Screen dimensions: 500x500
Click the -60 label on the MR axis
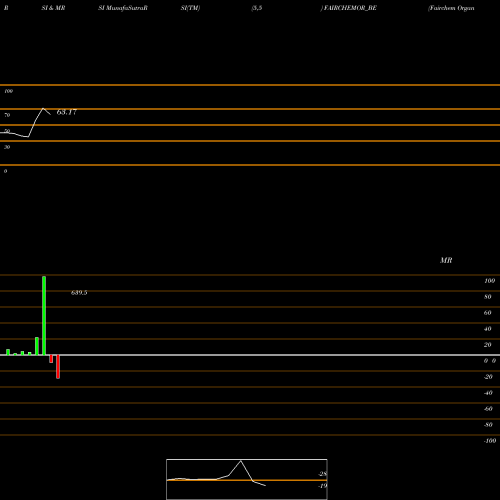488,409
